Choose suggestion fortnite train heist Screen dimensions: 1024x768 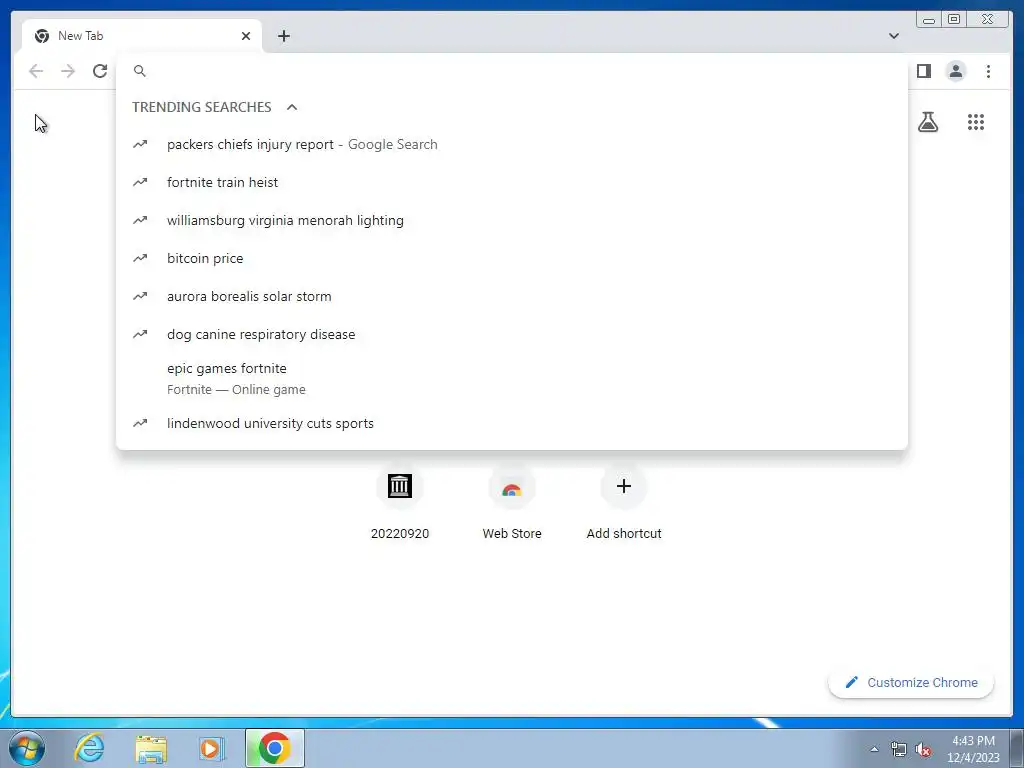tap(511, 182)
